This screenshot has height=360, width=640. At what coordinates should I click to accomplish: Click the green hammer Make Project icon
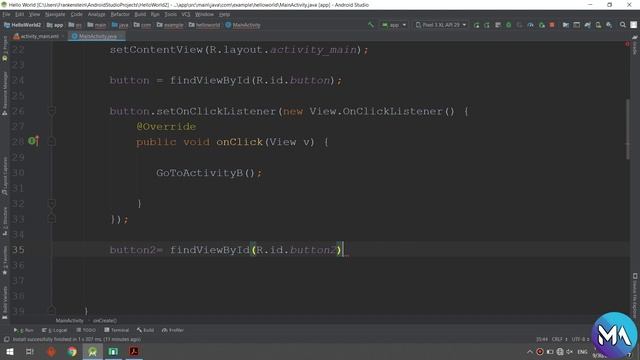tap(371, 25)
